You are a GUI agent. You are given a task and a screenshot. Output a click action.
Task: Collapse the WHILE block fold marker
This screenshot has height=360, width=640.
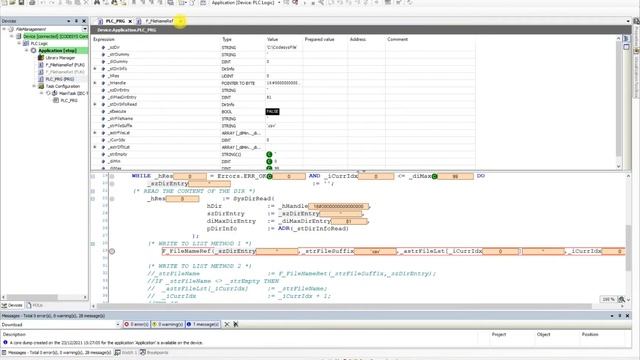point(93,176)
